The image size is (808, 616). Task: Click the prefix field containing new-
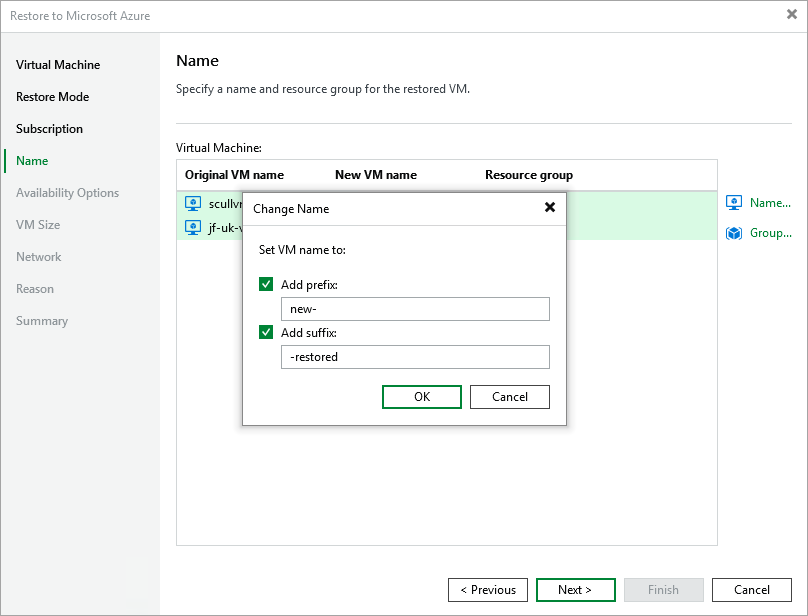(415, 309)
